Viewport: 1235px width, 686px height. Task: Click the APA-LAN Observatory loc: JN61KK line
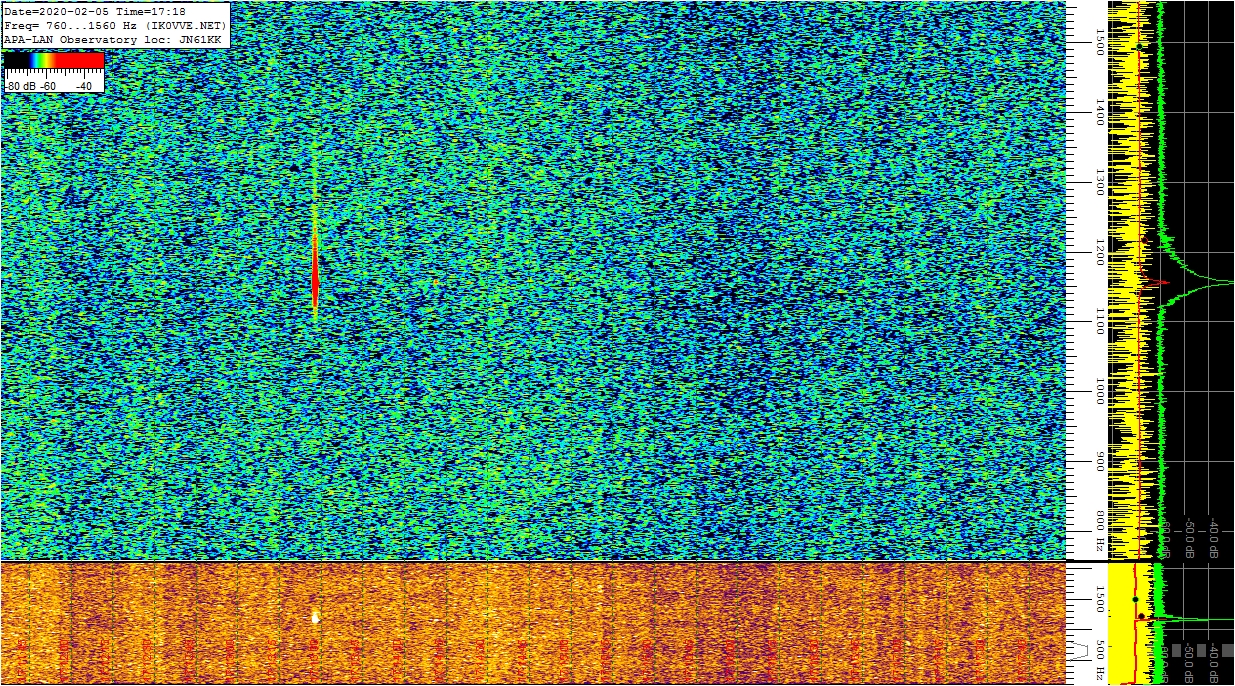coord(113,39)
